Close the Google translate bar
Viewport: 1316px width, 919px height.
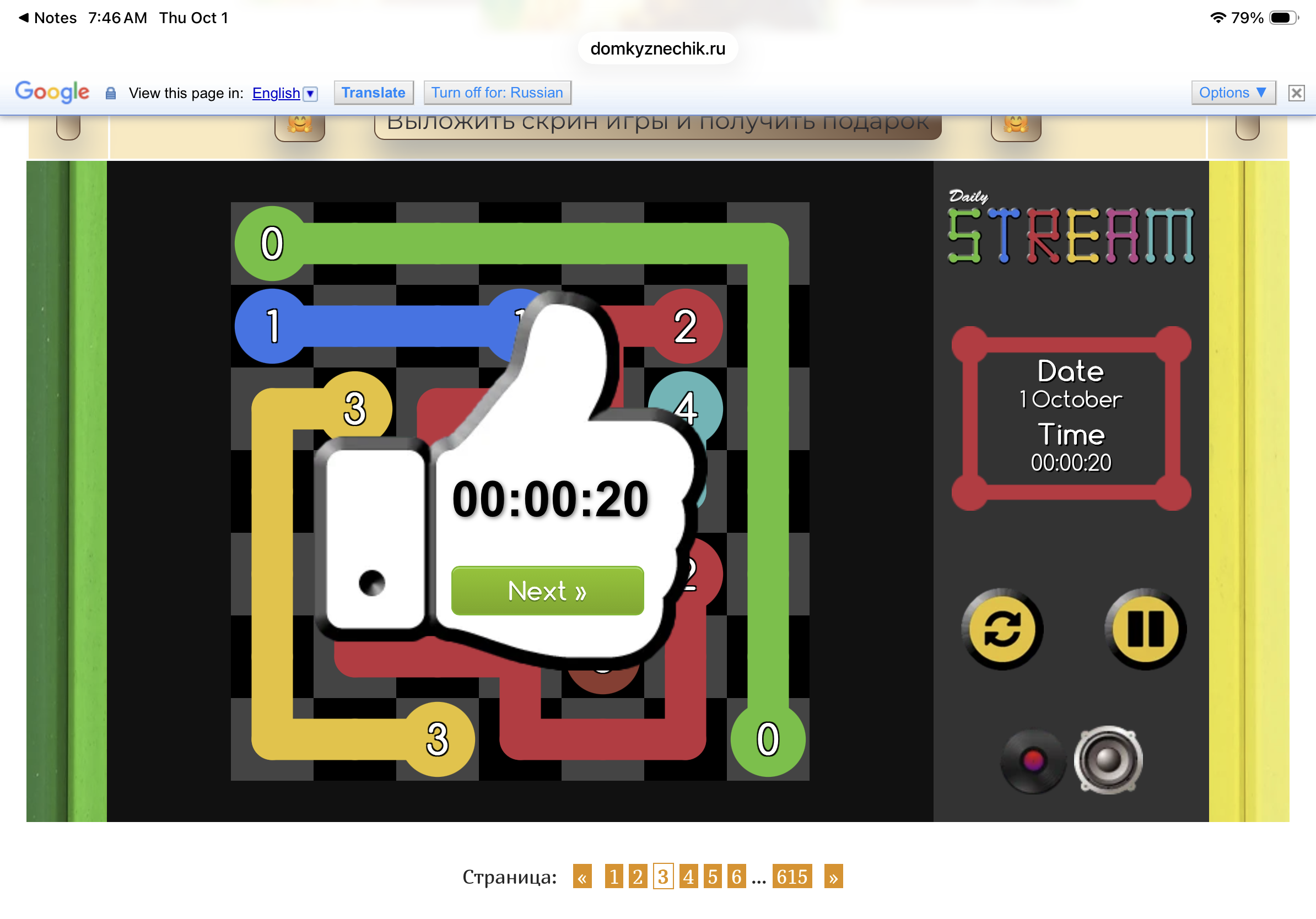click(1296, 93)
